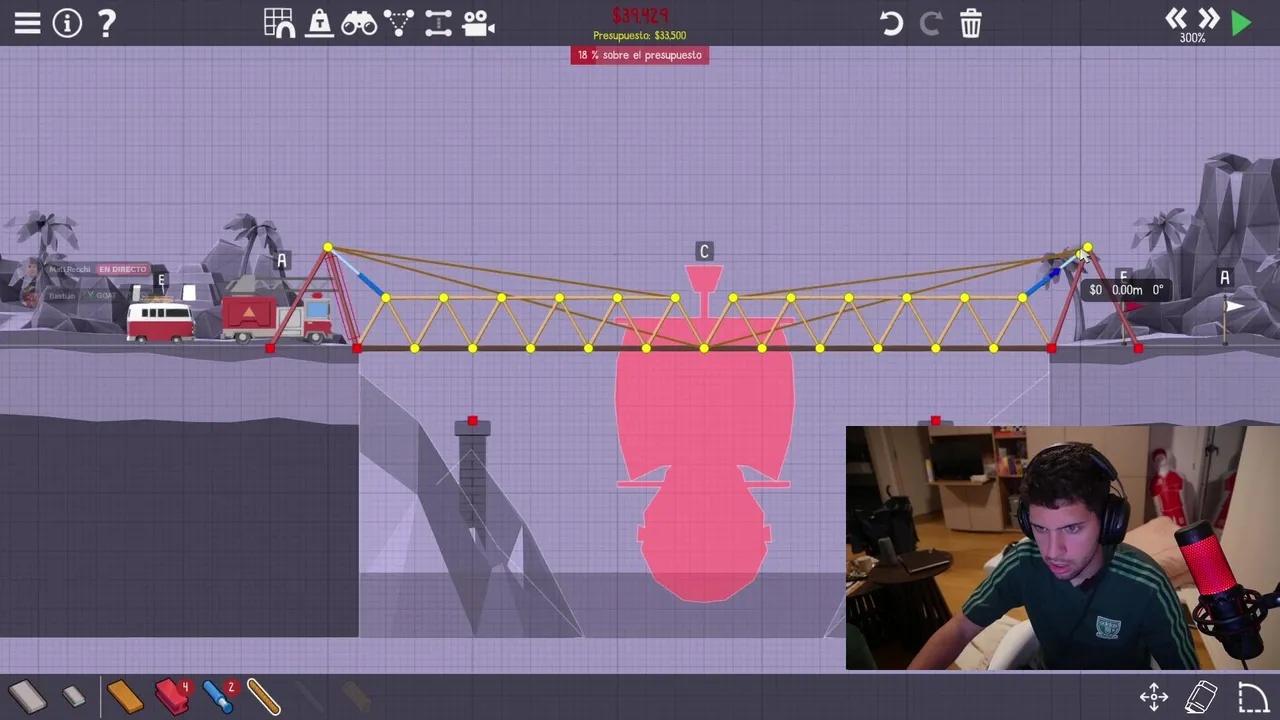Select the selection box tool
The width and height of the screenshot is (1280, 720).
pos(1253,697)
